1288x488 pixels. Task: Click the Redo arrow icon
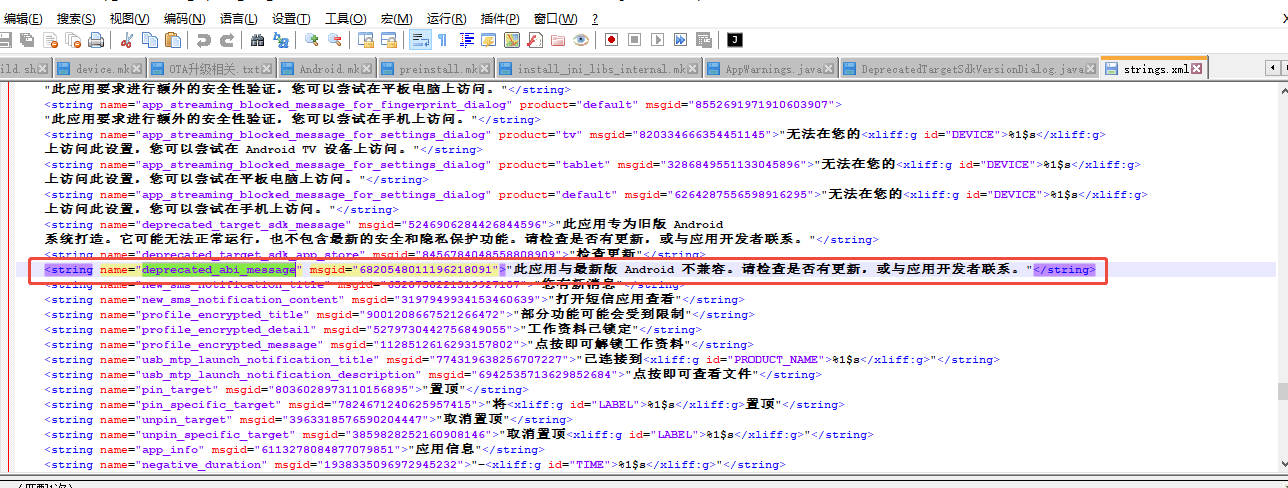(227, 40)
